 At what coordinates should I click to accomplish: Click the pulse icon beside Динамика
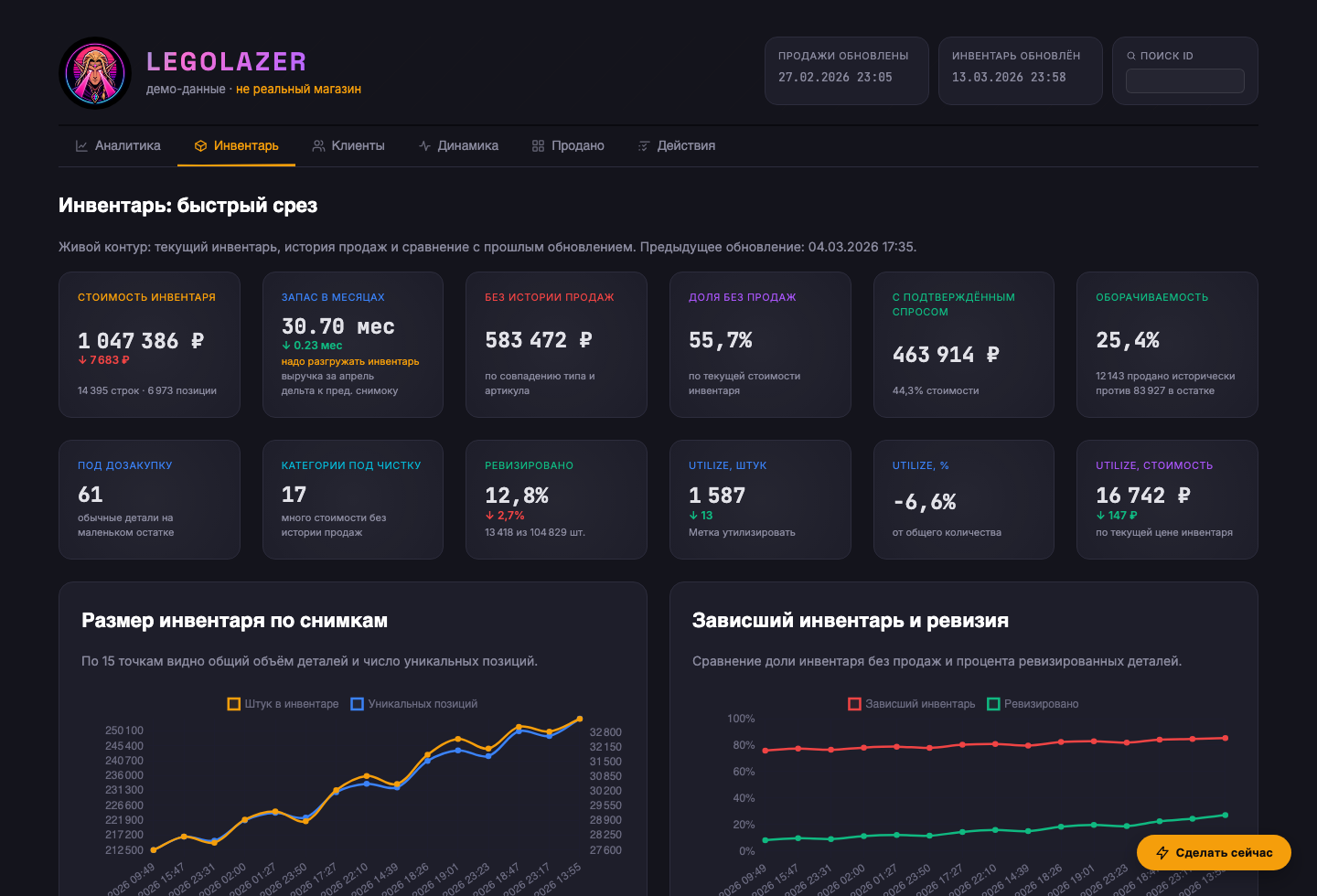[424, 146]
